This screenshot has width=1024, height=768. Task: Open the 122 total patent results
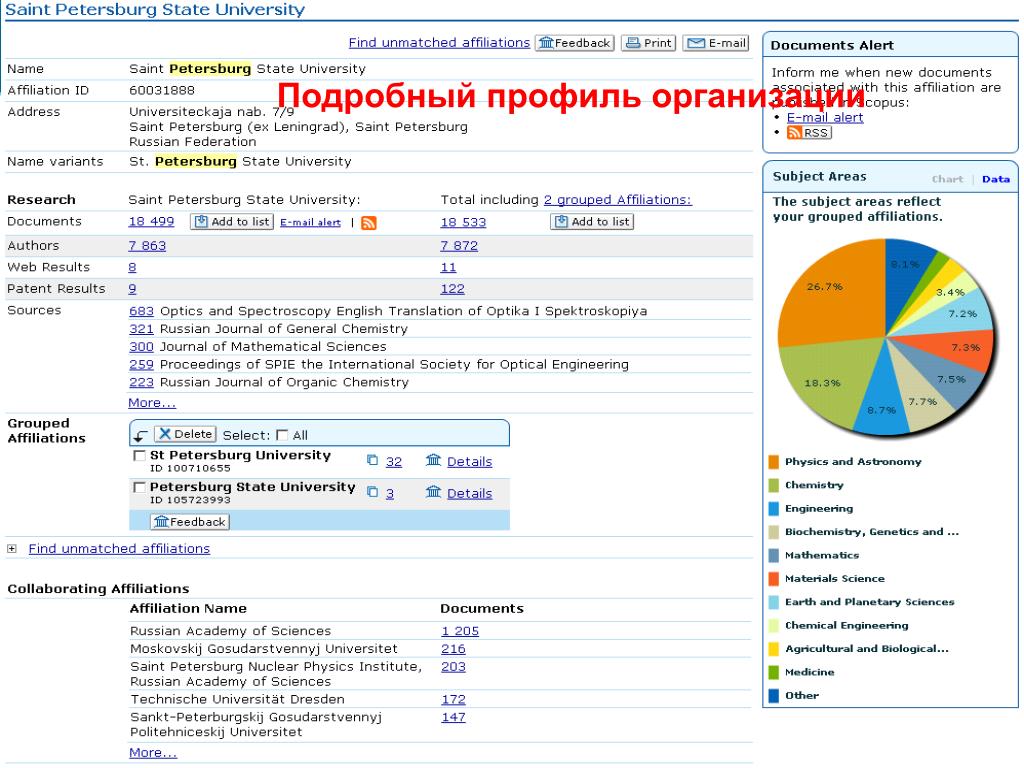click(453, 289)
